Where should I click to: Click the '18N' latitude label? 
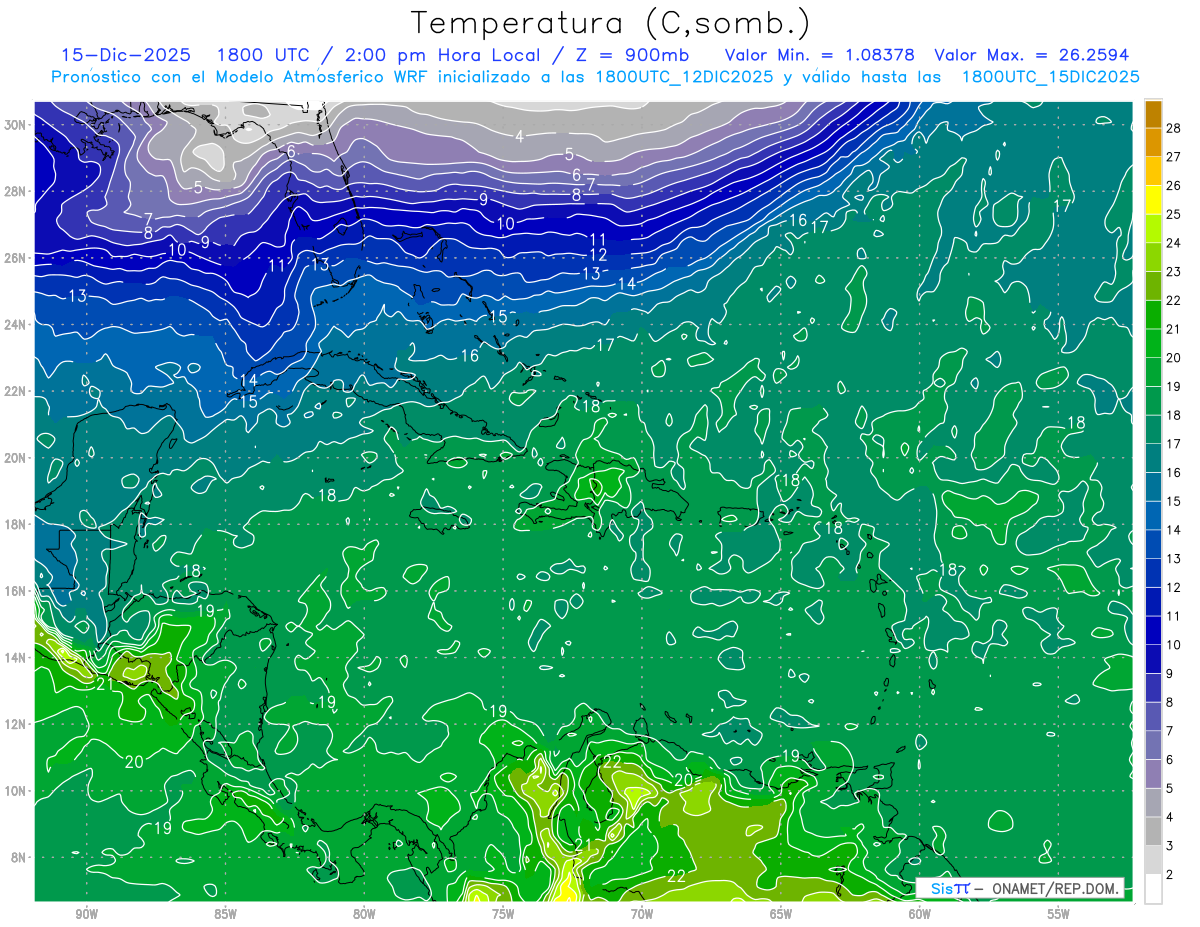click(x=16, y=524)
